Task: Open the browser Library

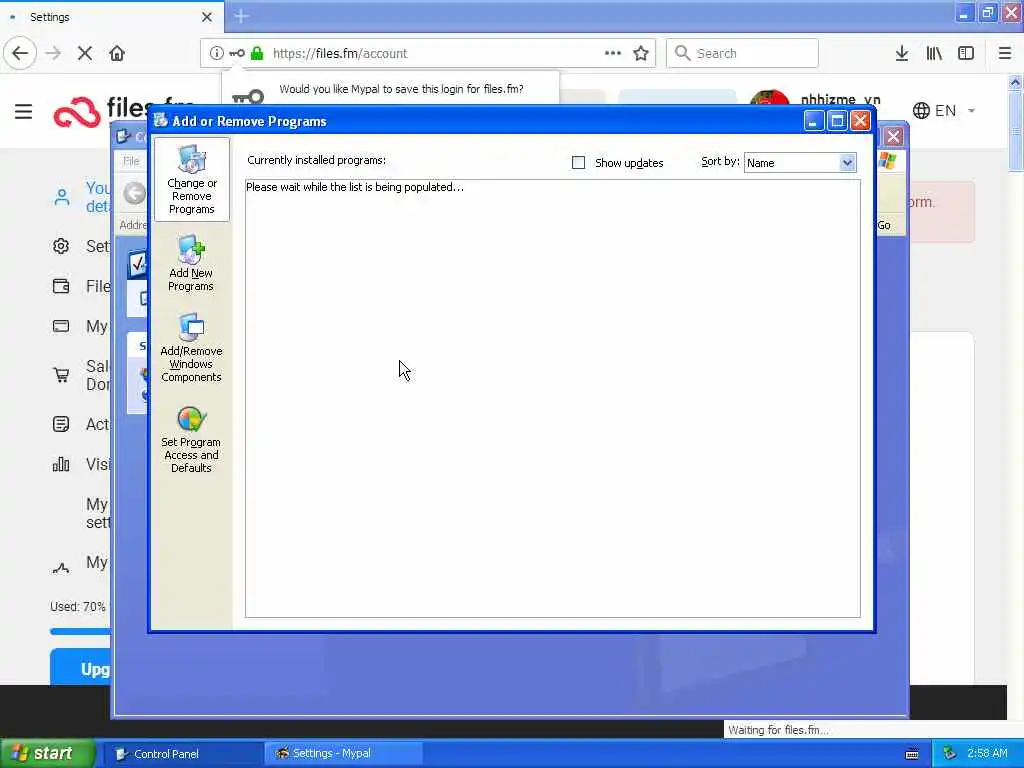Action: [934, 54]
